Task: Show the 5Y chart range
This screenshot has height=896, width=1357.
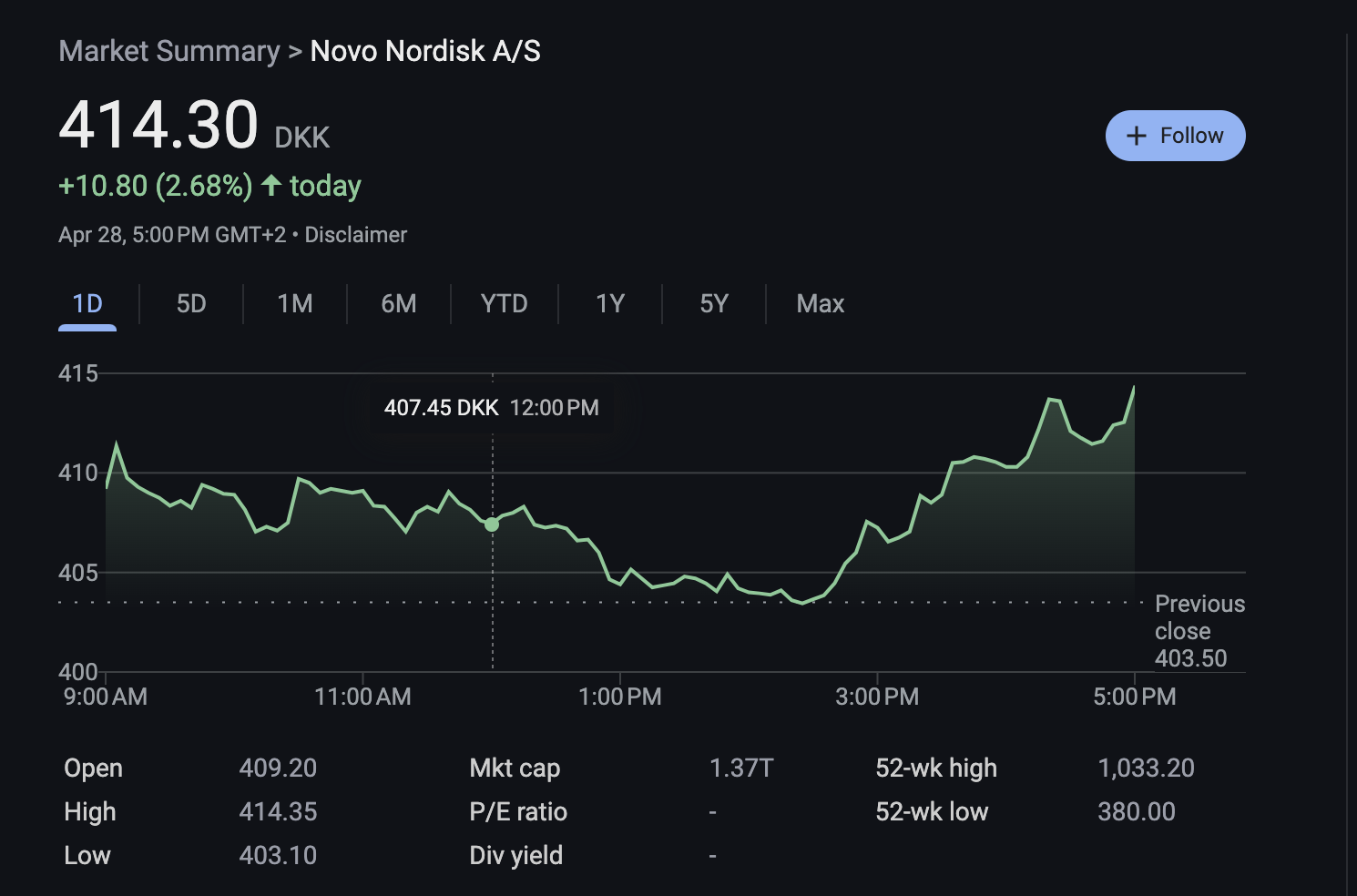Action: (x=714, y=303)
